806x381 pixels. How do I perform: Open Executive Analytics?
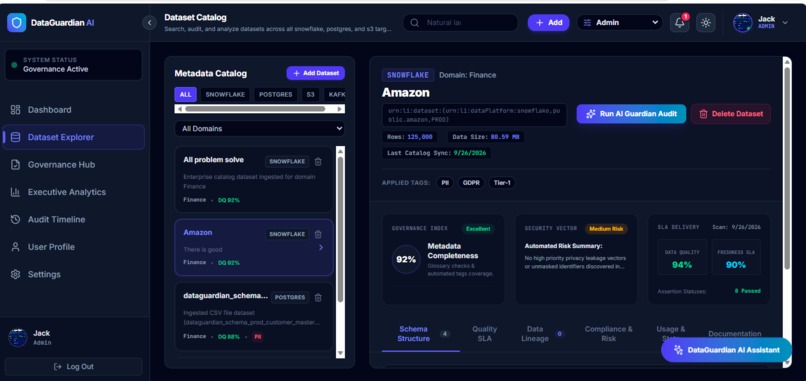[74, 192]
